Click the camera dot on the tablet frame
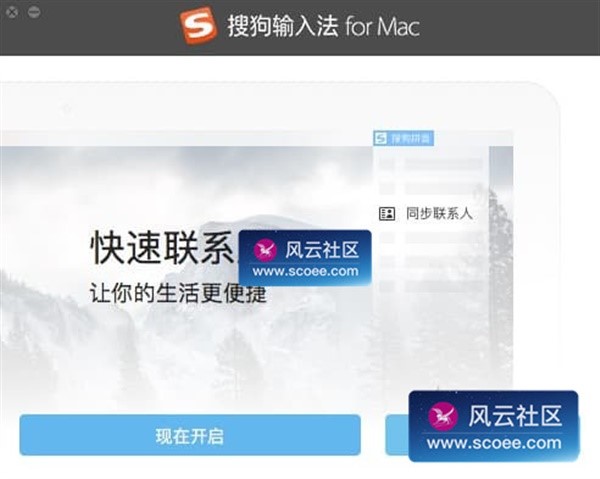The height and width of the screenshot is (479, 600). [x=67, y=109]
